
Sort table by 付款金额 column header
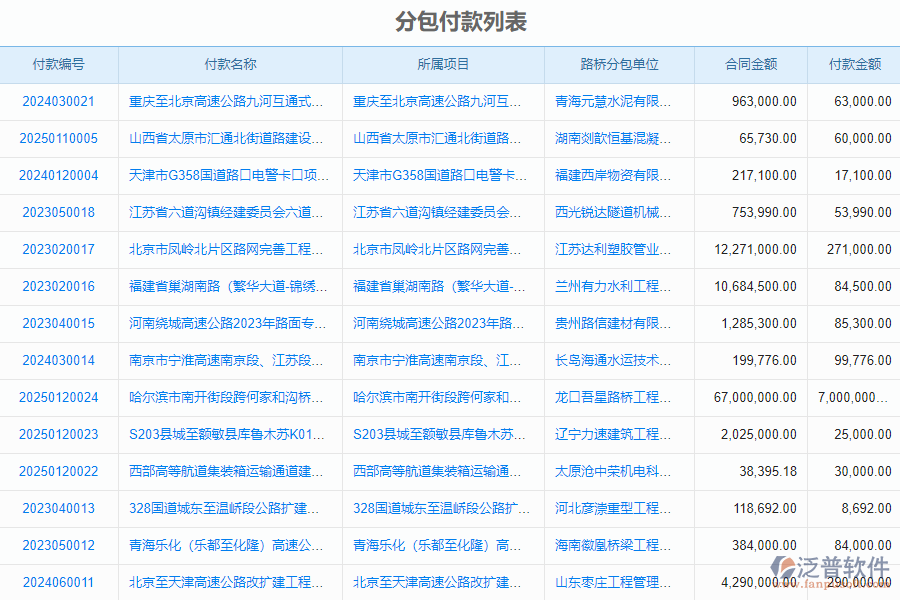click(853, 64)
